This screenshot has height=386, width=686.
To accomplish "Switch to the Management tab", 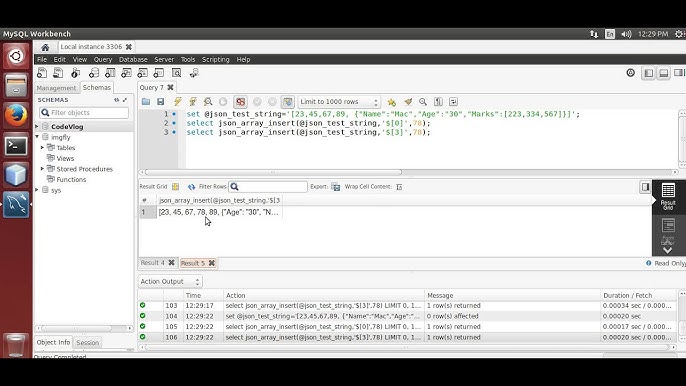I will point(56,88).
